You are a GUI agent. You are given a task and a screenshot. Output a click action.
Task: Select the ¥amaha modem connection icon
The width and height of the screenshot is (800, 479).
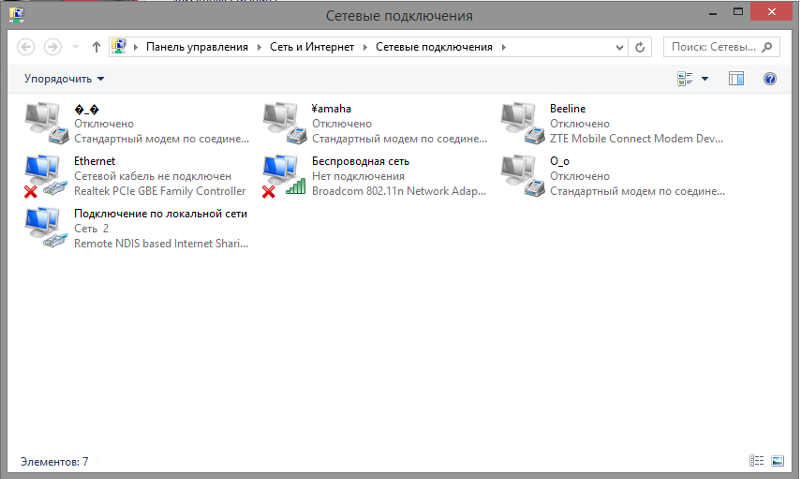(x=285, y=123)
